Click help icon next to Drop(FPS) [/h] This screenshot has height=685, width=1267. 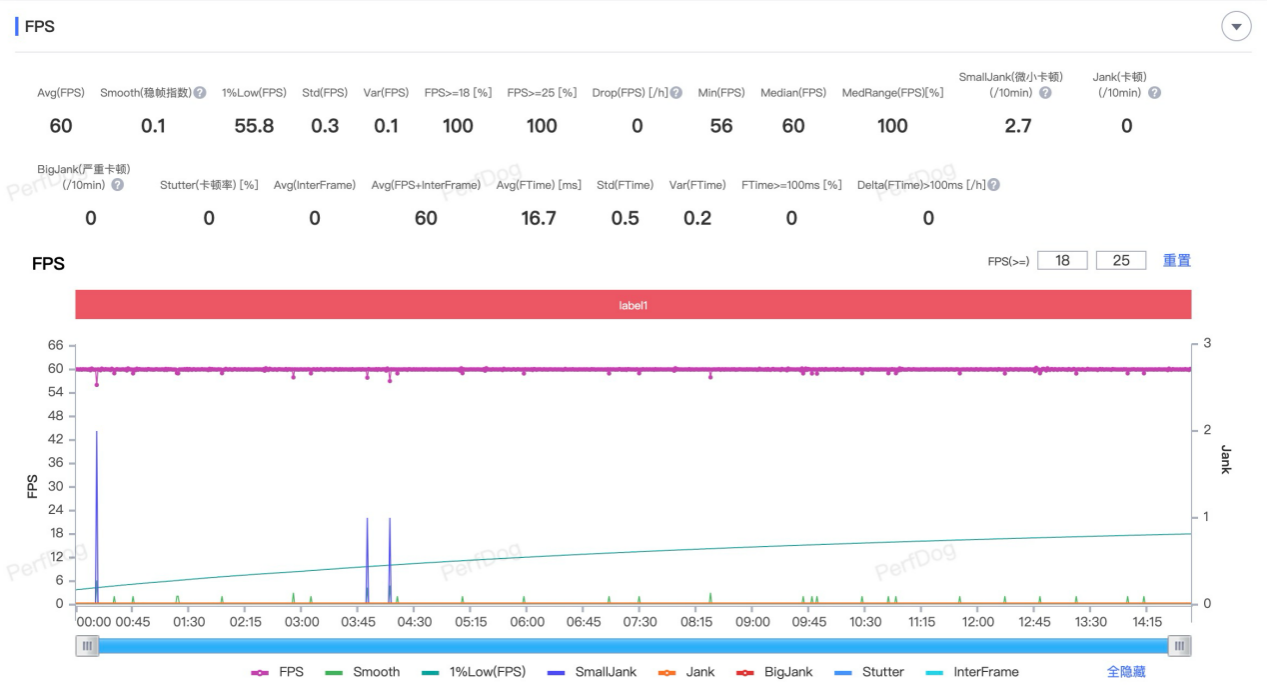676,93
